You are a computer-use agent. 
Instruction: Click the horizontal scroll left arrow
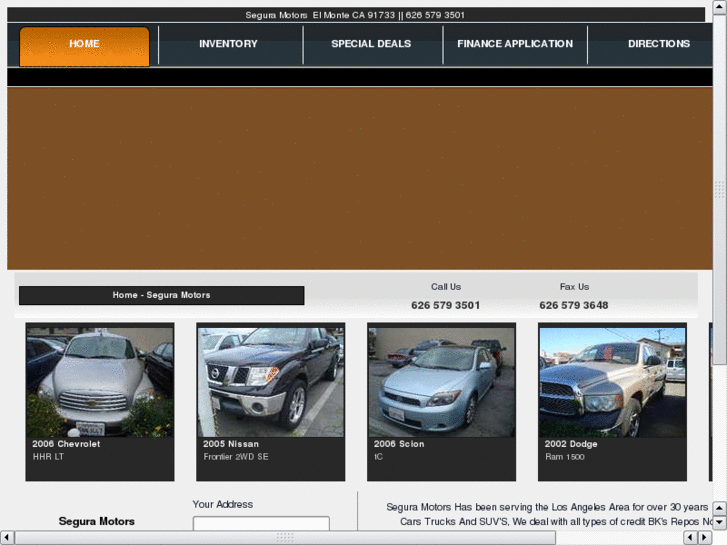coord(6,537)
